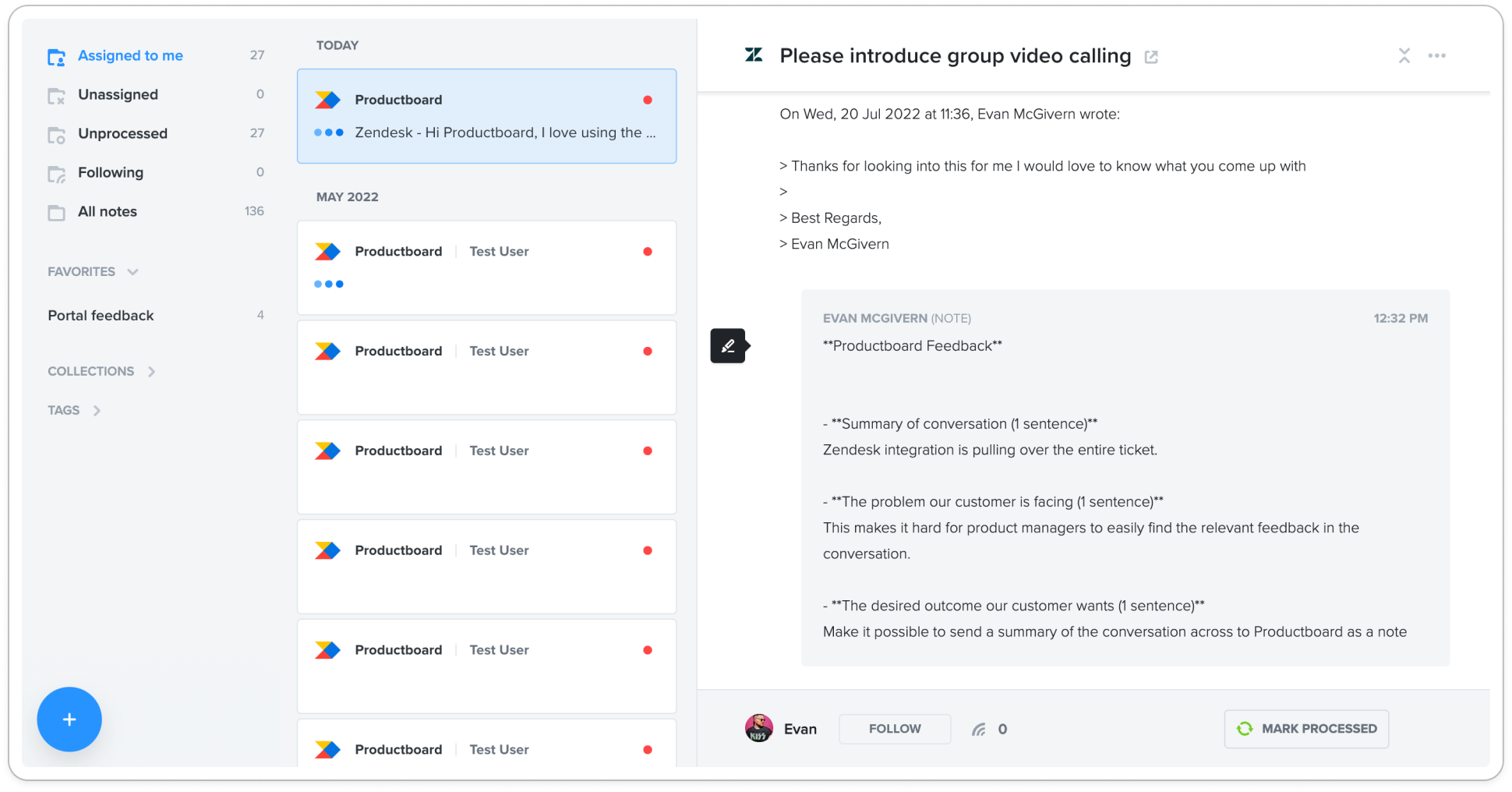Image resolution: width=1512 pixels, height=792 pixels.
Task: Click the Unprocessed folder icon
Action: pos(56,135)
